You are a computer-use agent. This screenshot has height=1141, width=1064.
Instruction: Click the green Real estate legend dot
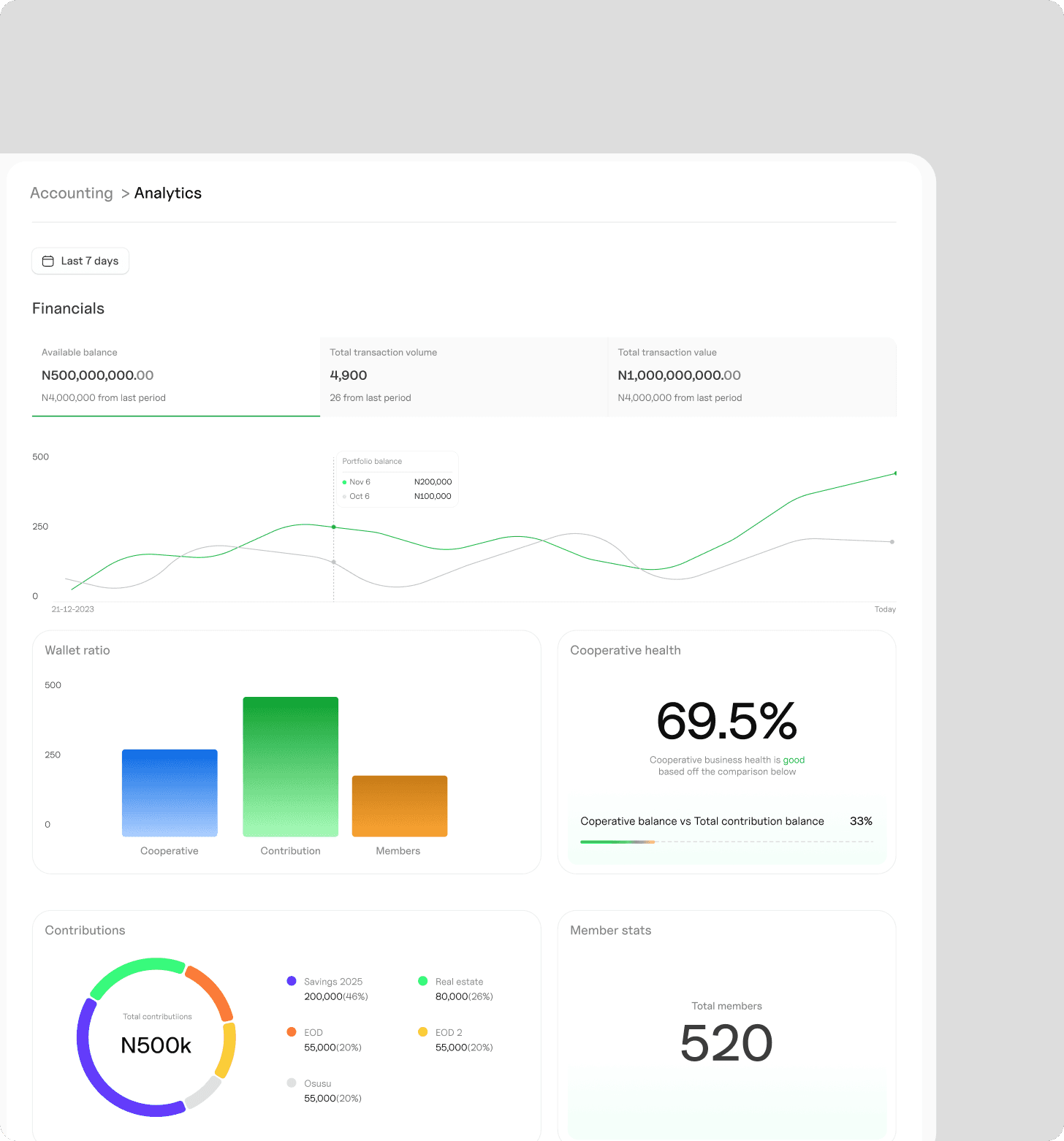click(422, 981)
